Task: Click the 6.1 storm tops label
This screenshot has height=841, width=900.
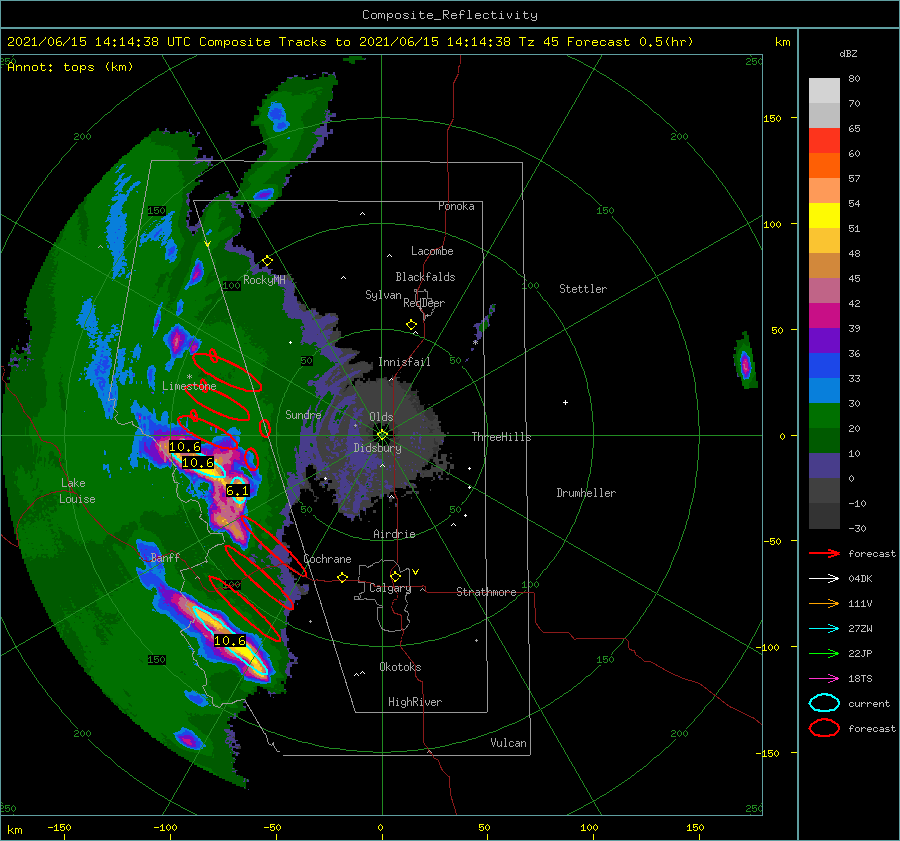Action: pyautogui.click(x=238, y=491)
